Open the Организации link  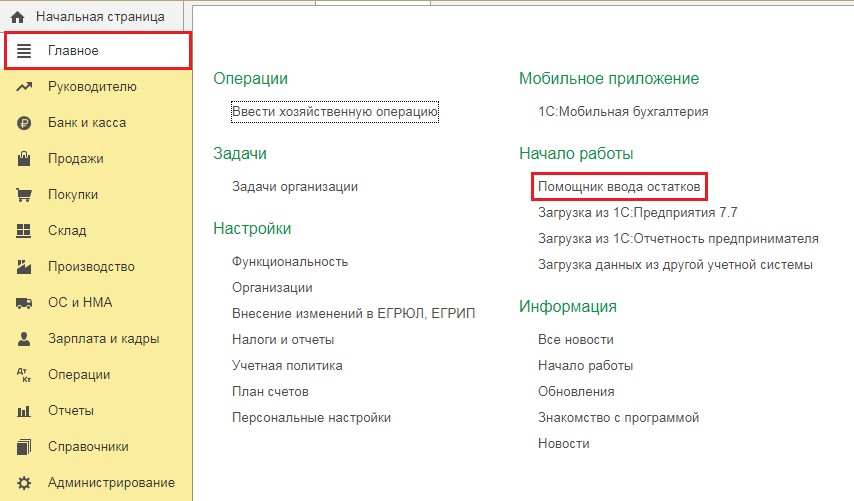[272, 288]
